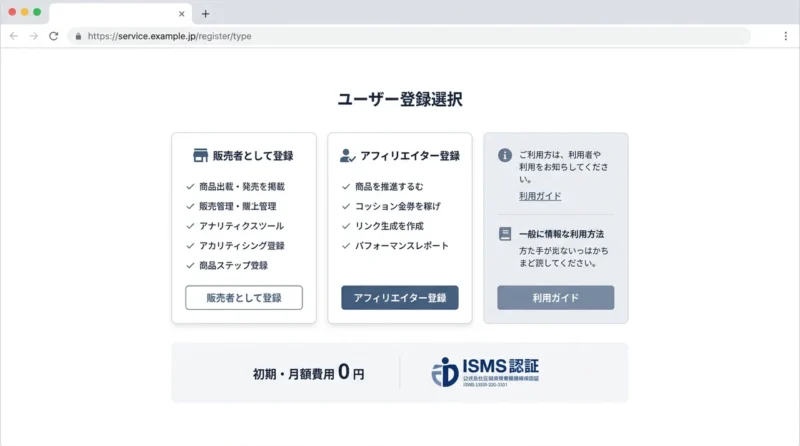The image size is (800, 446).
Task: Click the info circle icon in the guide card
Action: [x=505, y=155]
